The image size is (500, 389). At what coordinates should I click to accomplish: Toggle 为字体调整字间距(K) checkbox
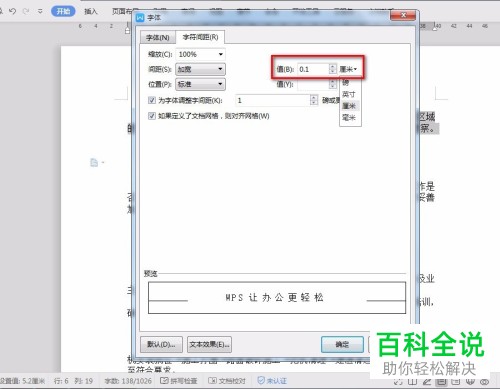[152, 100]
